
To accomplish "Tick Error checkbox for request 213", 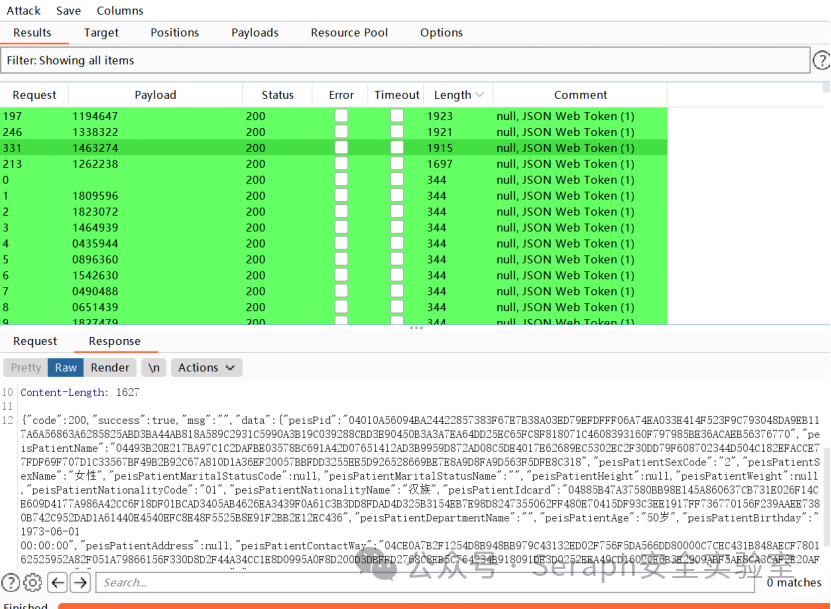I will [x=341, y=163].
